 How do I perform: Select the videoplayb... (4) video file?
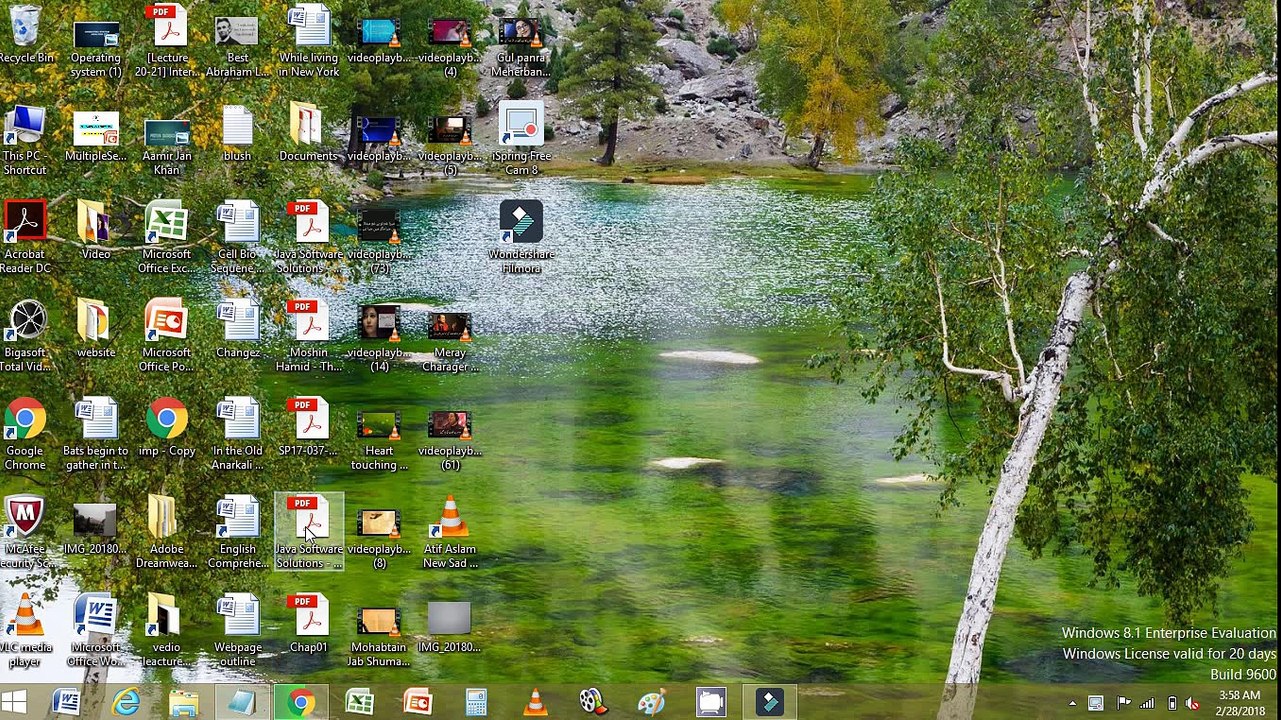click(450, 45)
